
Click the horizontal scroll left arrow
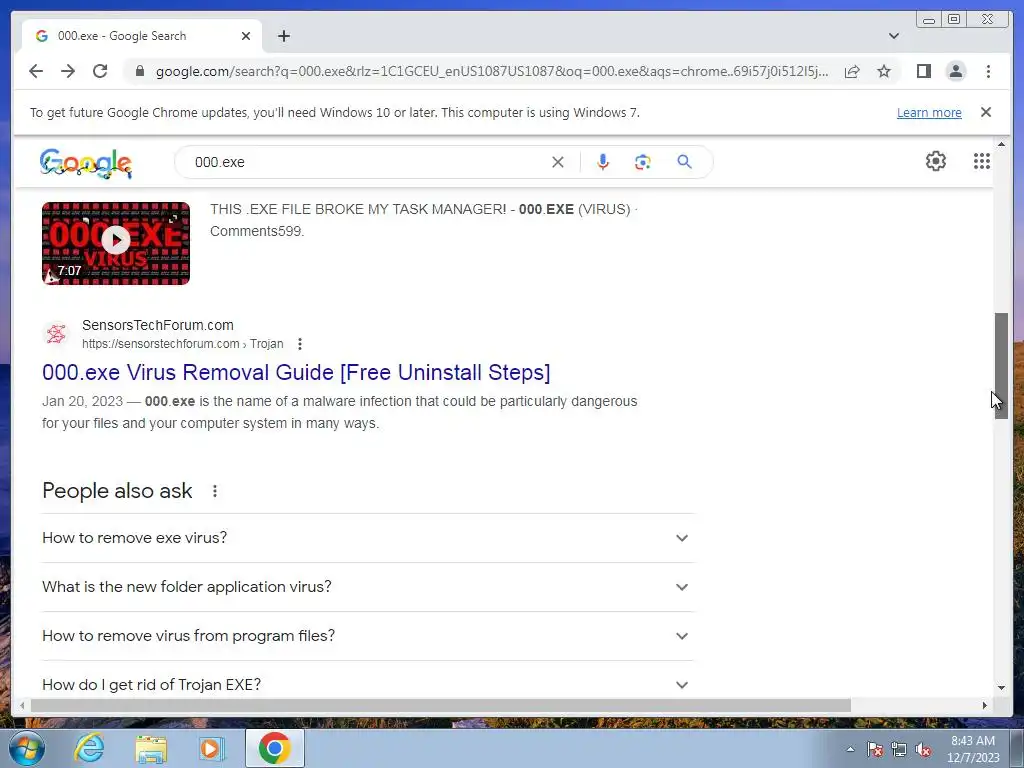(x=22, y=705)
